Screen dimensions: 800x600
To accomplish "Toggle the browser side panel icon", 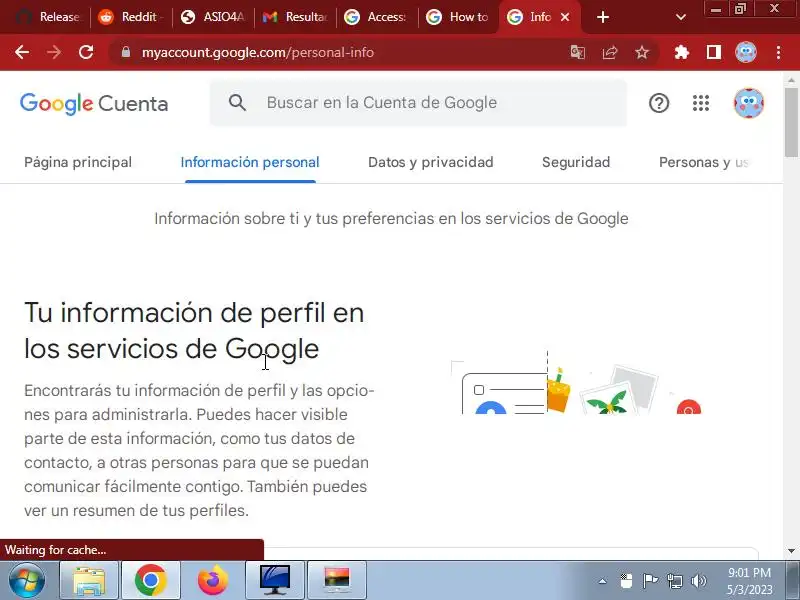I will [714, 52].
